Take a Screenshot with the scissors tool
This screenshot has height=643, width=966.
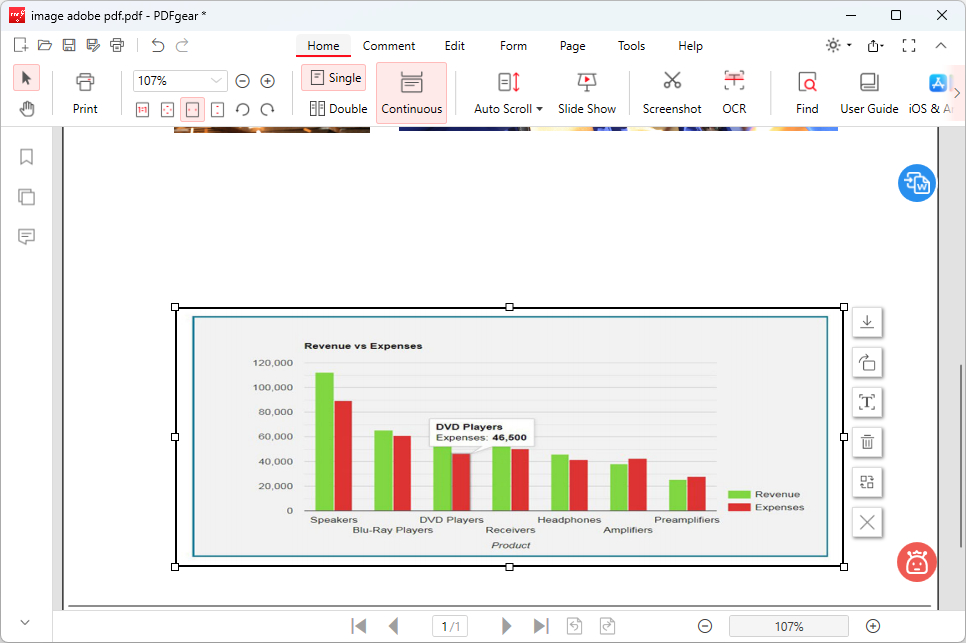pyautogui.click(x=672, y=94)
